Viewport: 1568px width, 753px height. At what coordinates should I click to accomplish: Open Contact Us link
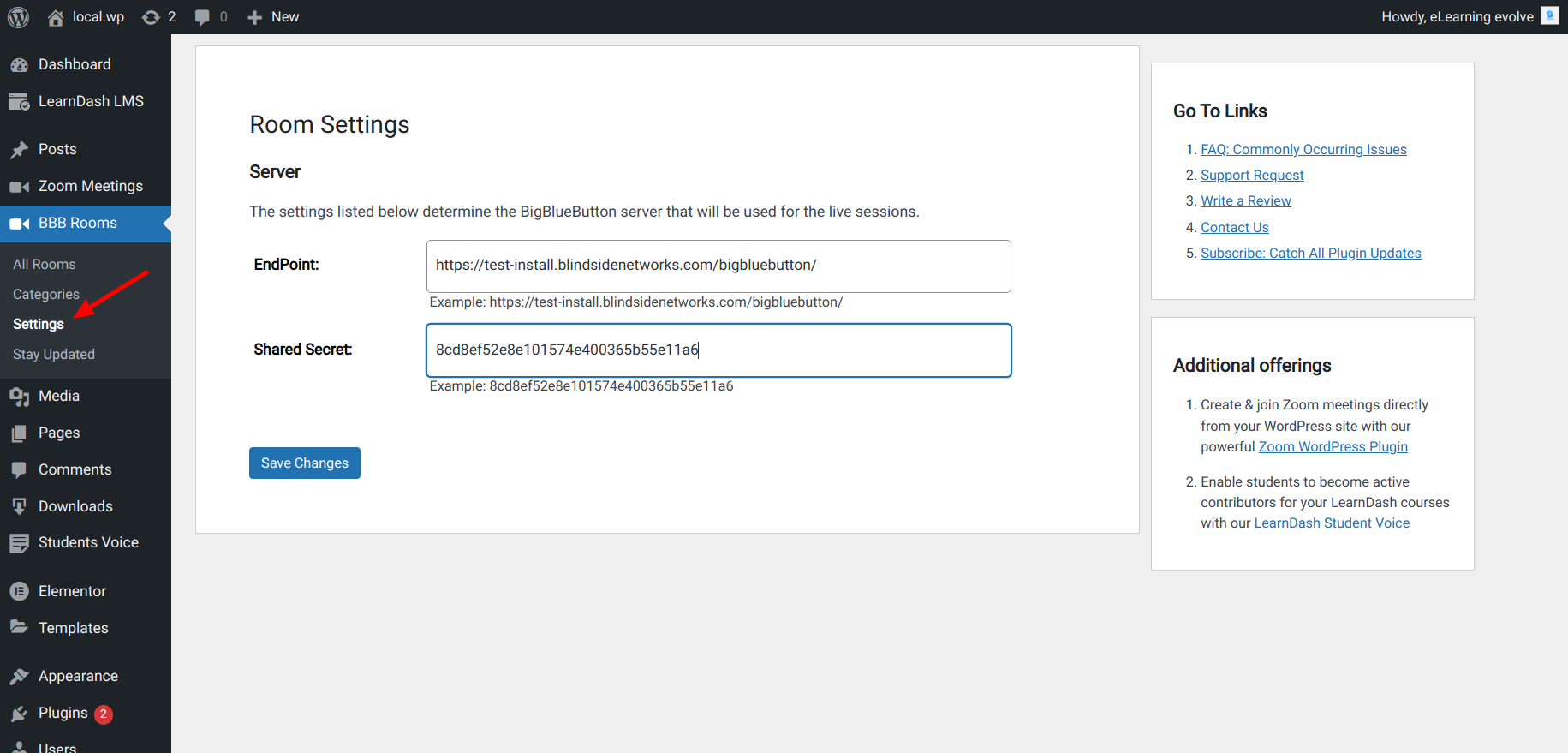pyautogui.click(x=1235, y=228)
